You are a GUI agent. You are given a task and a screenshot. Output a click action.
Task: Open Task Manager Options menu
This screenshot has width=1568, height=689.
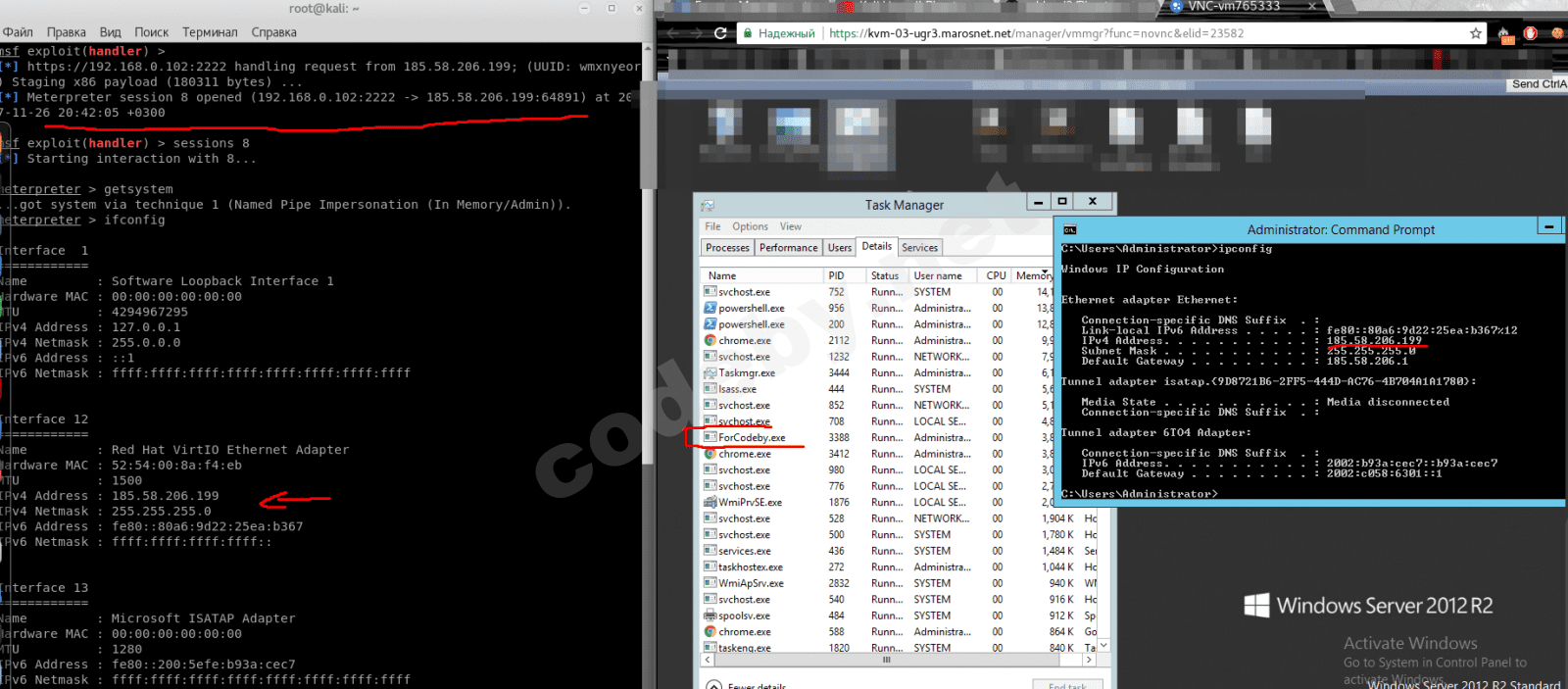751,226
